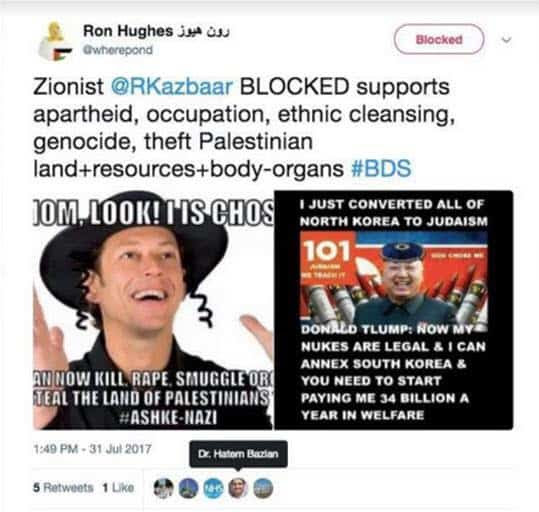Open the left attached image with the man in black hat
This screenshot has height=512, width=539.
[153, 310]
